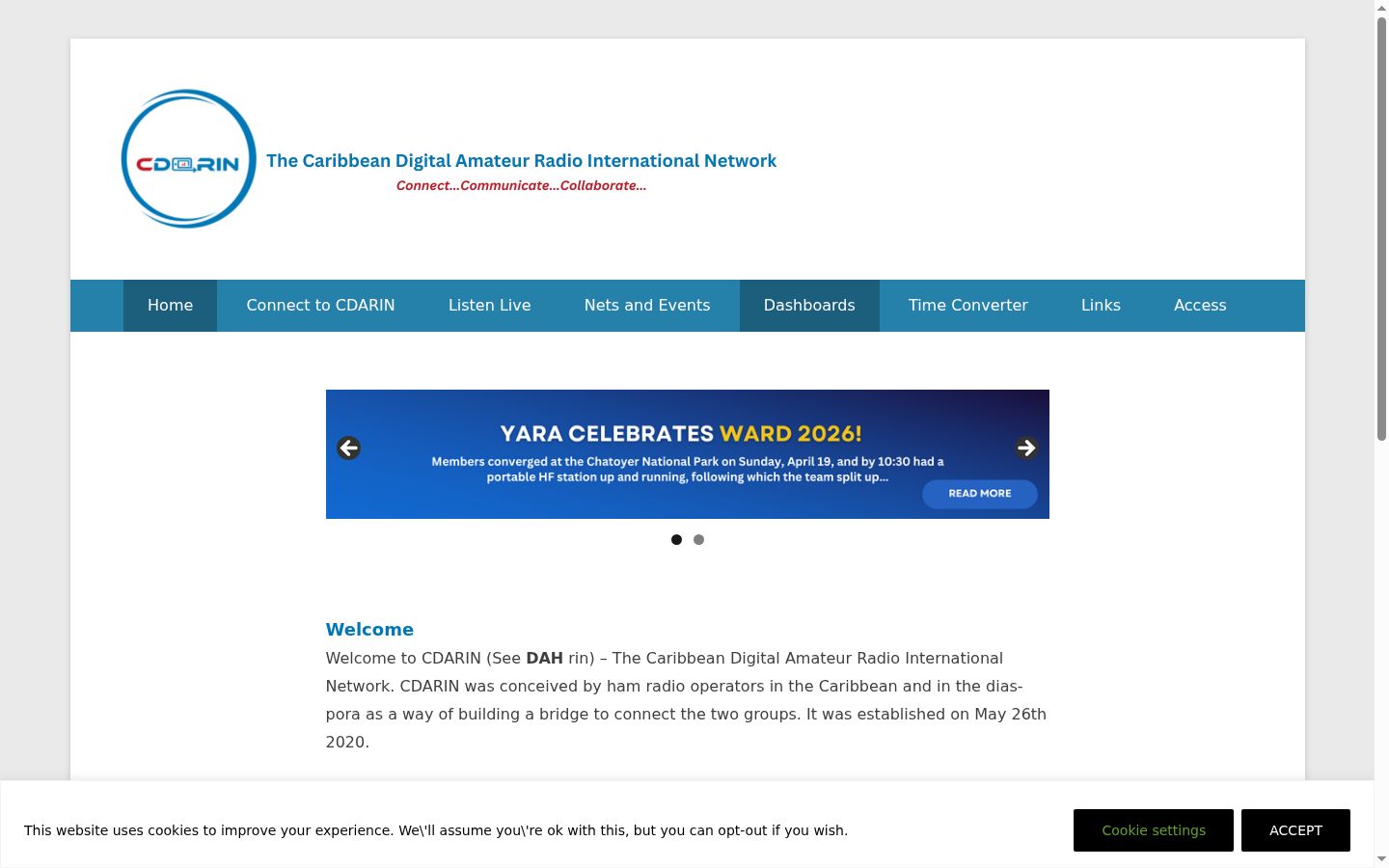Open the Home menu item
The image size is (1389, 868).
coord(170,306)
